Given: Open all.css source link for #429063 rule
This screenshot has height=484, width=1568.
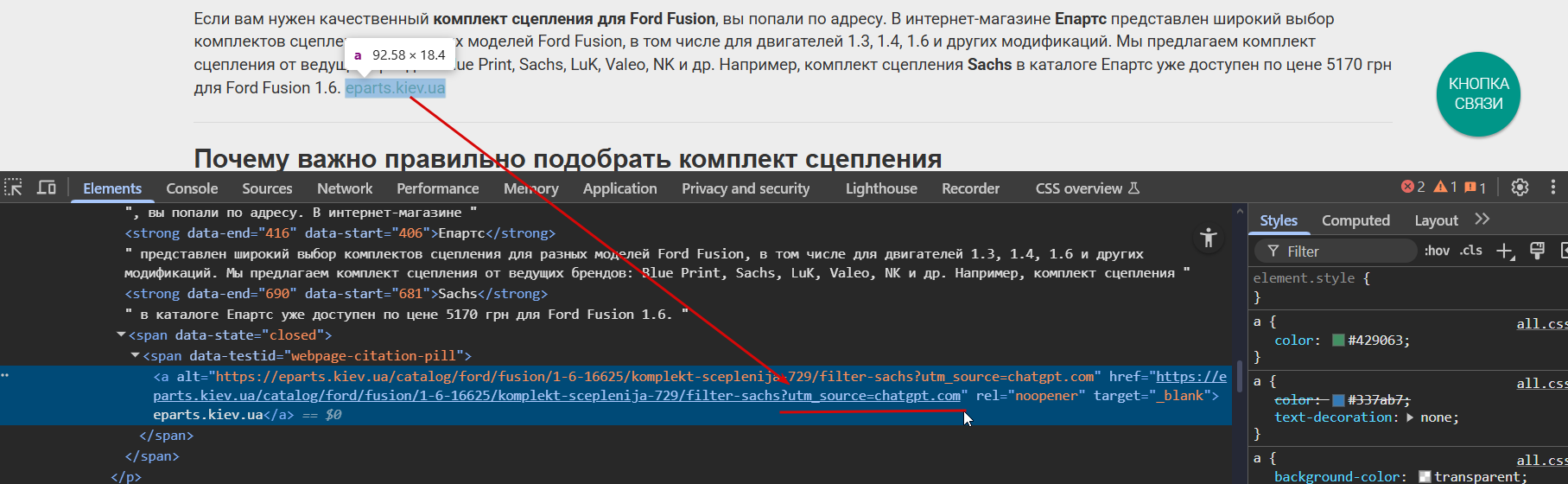Looking at the screenshot, I should click(1542, 323).
